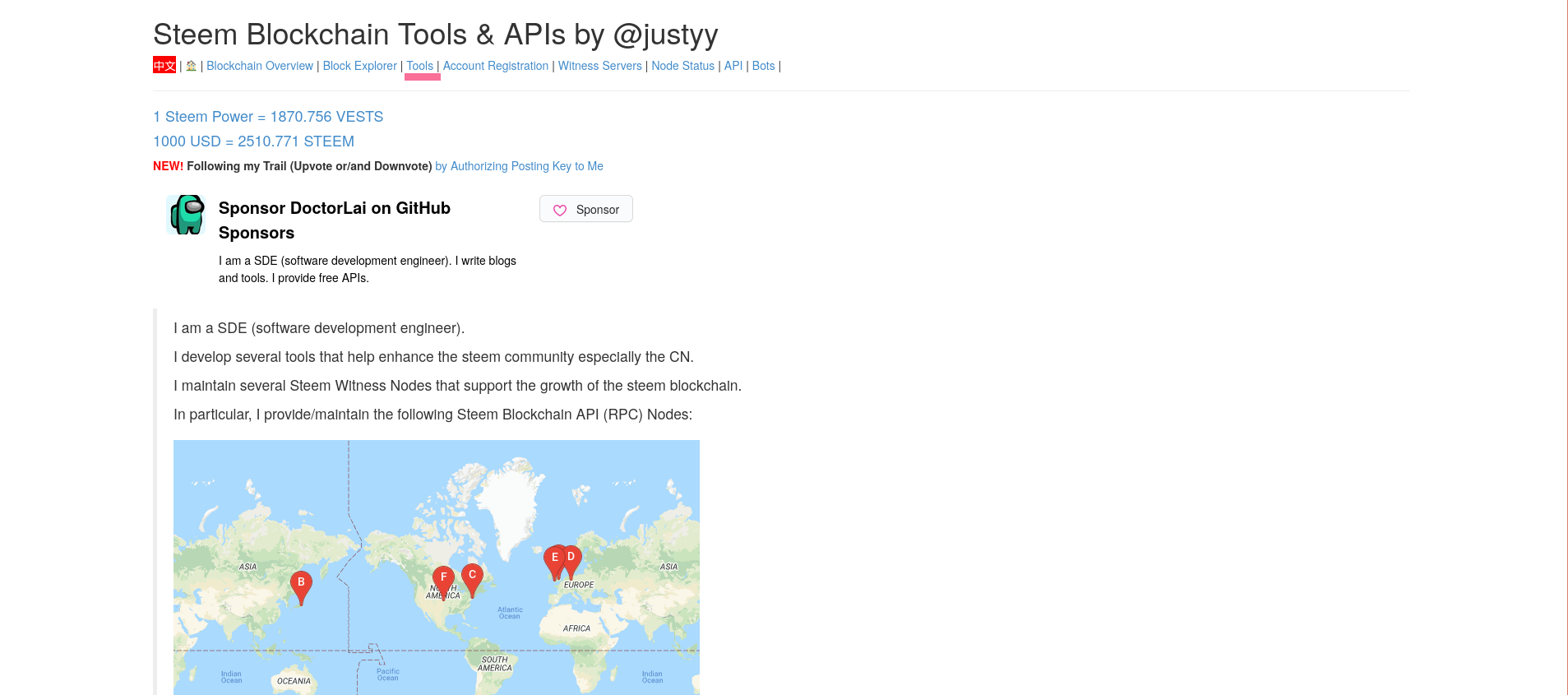Go to home via the house icon

pyautogui.click(x=192, y=66)
